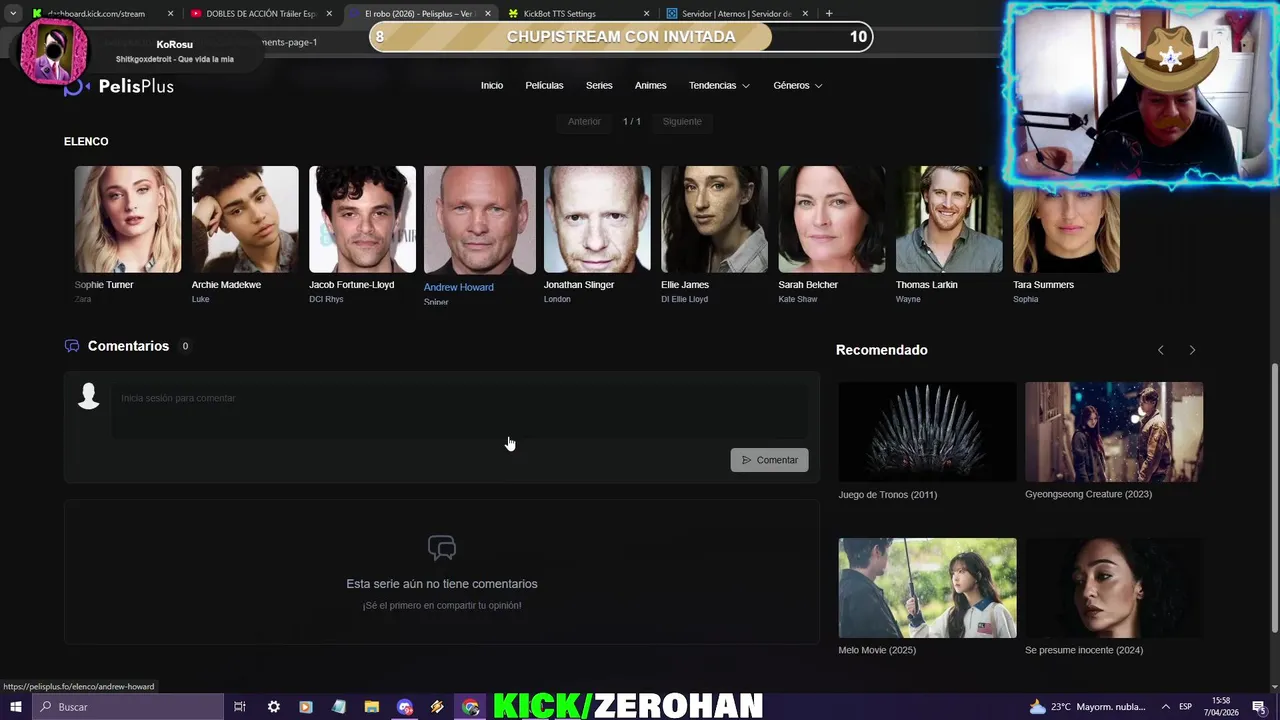This screenshot has height=720, width=1280.
Task: Open Google Chrome in the taskbar
Action: 470,707
